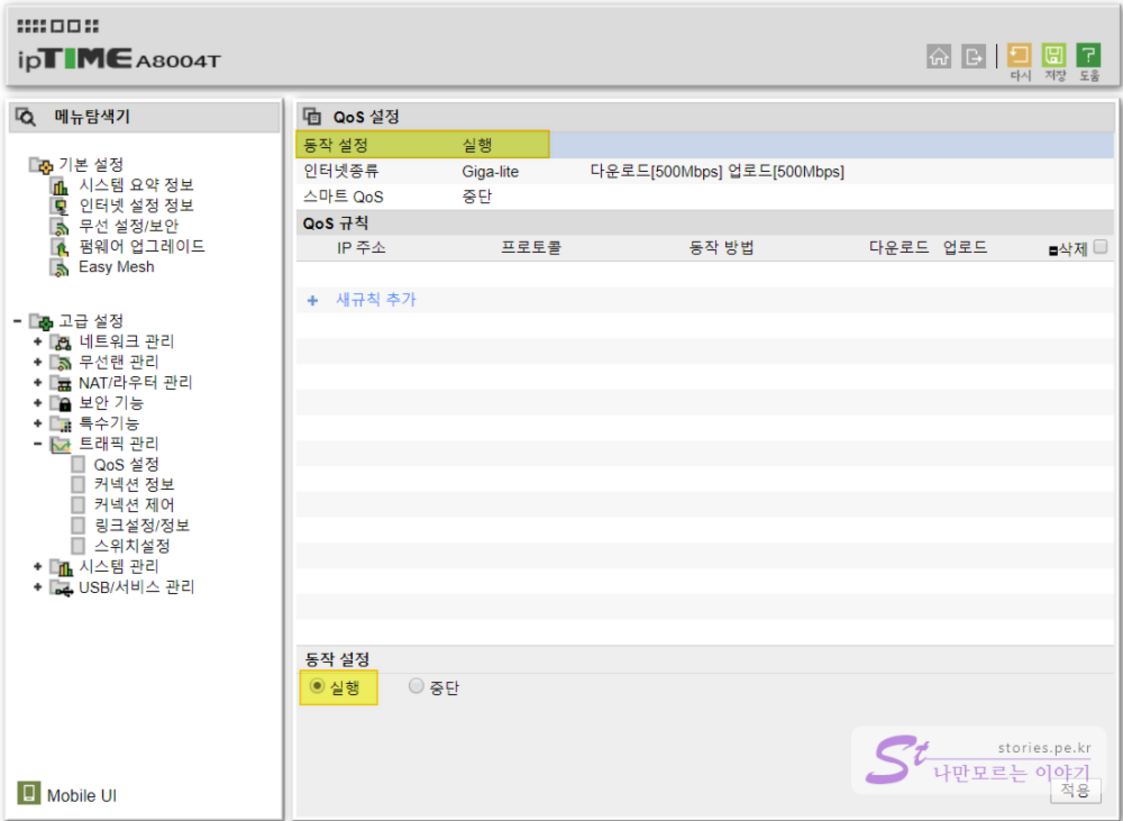Viewport: 1123px width, 821px height.
Task: Open the Easy Mesh menu item
Action: [x=116, y=267]
